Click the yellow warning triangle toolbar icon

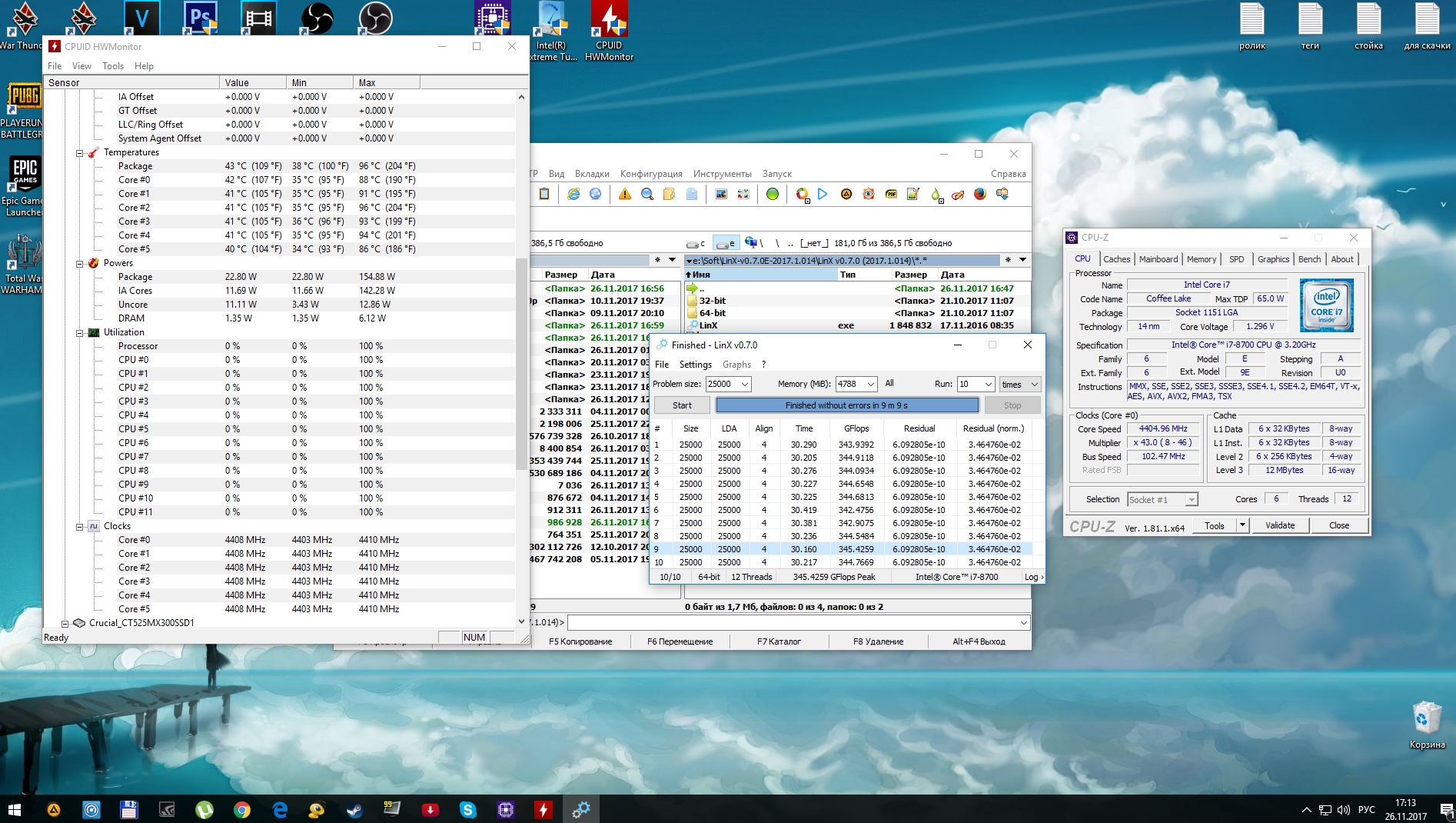coord(625,195)
